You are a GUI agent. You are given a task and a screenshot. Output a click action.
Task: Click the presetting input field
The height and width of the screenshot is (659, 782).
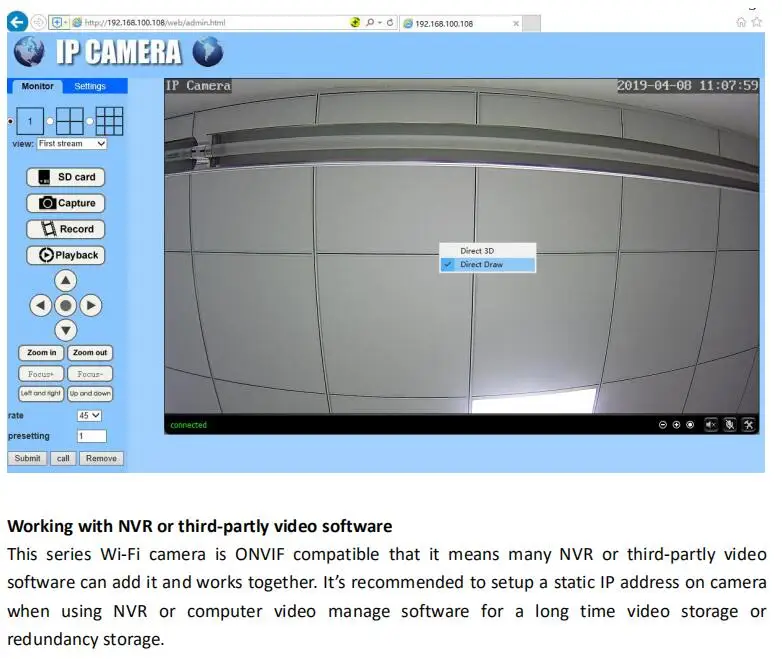92,436
